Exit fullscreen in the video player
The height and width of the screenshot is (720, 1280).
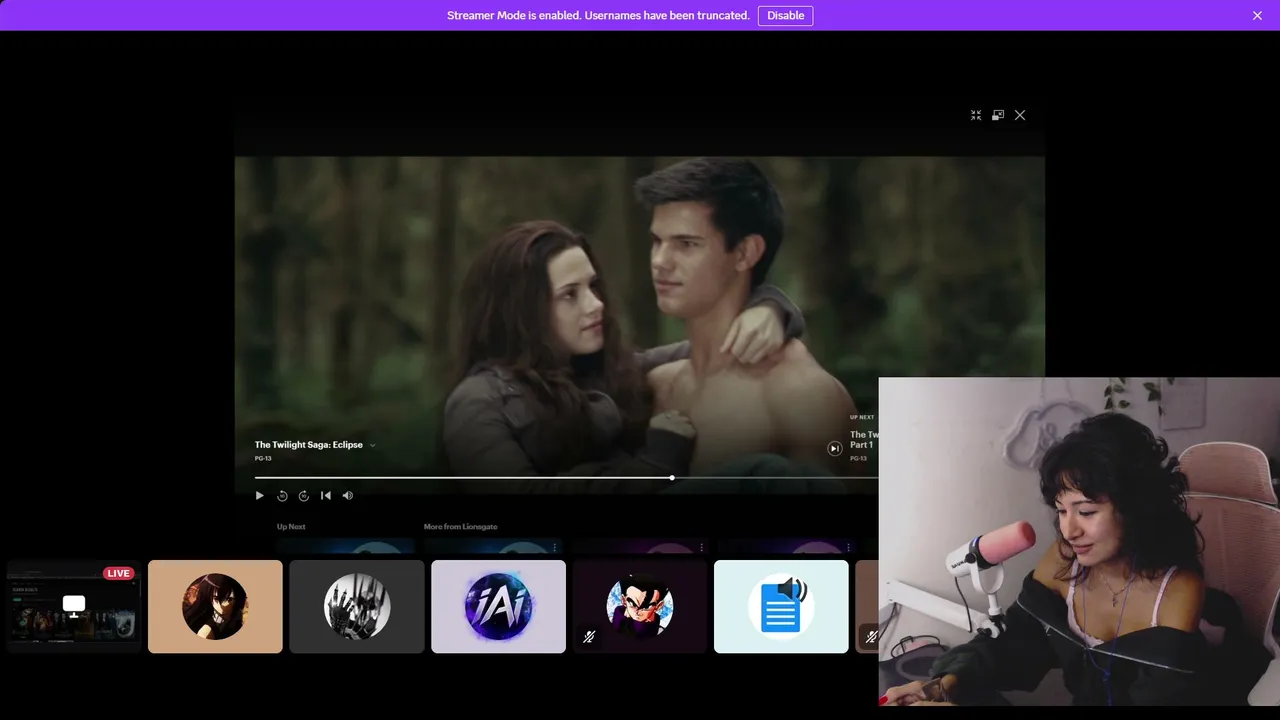click(x=976, y=115)
